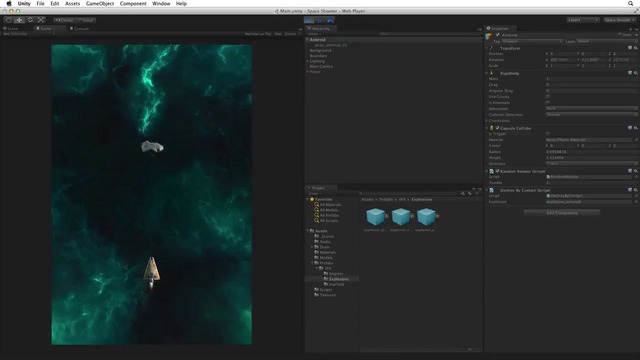Open the Materials folder

tap(328, 252)
